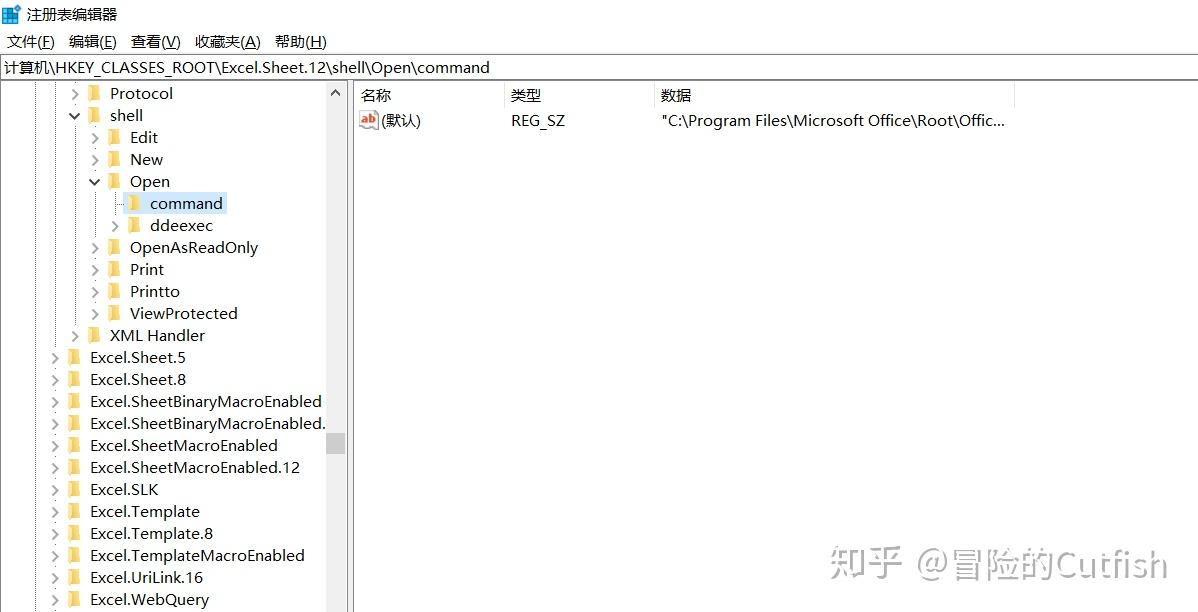Expand the ddeexec key

(x=115, y=226)
